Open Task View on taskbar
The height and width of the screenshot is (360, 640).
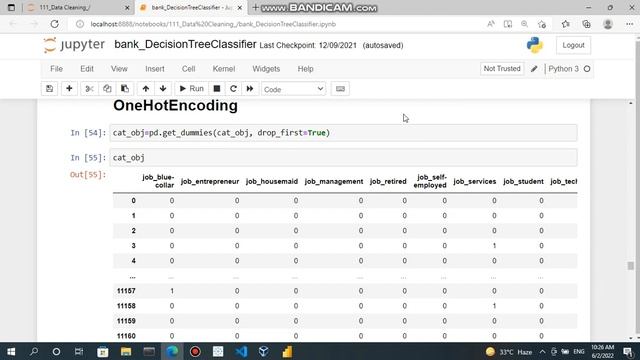79,351
